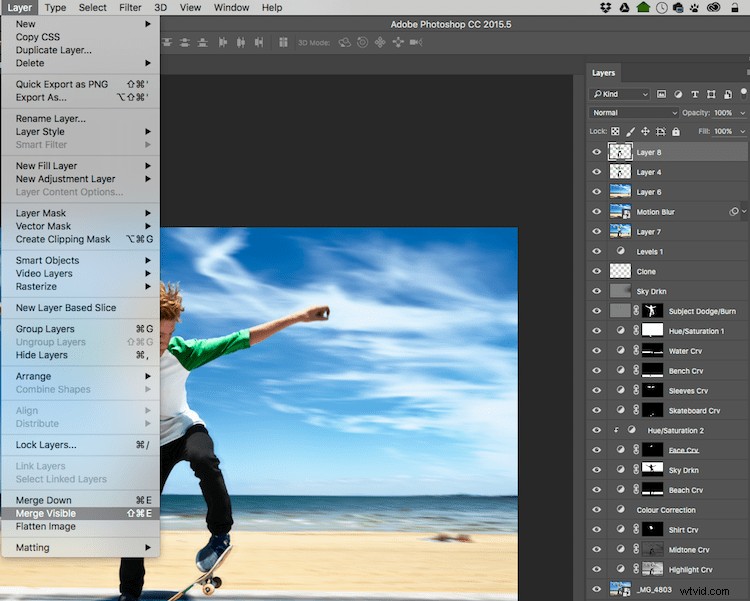The image size is (750, 601).
Task: Hide the Subject Dodge/Burn layer
Action: coord(596,311)
